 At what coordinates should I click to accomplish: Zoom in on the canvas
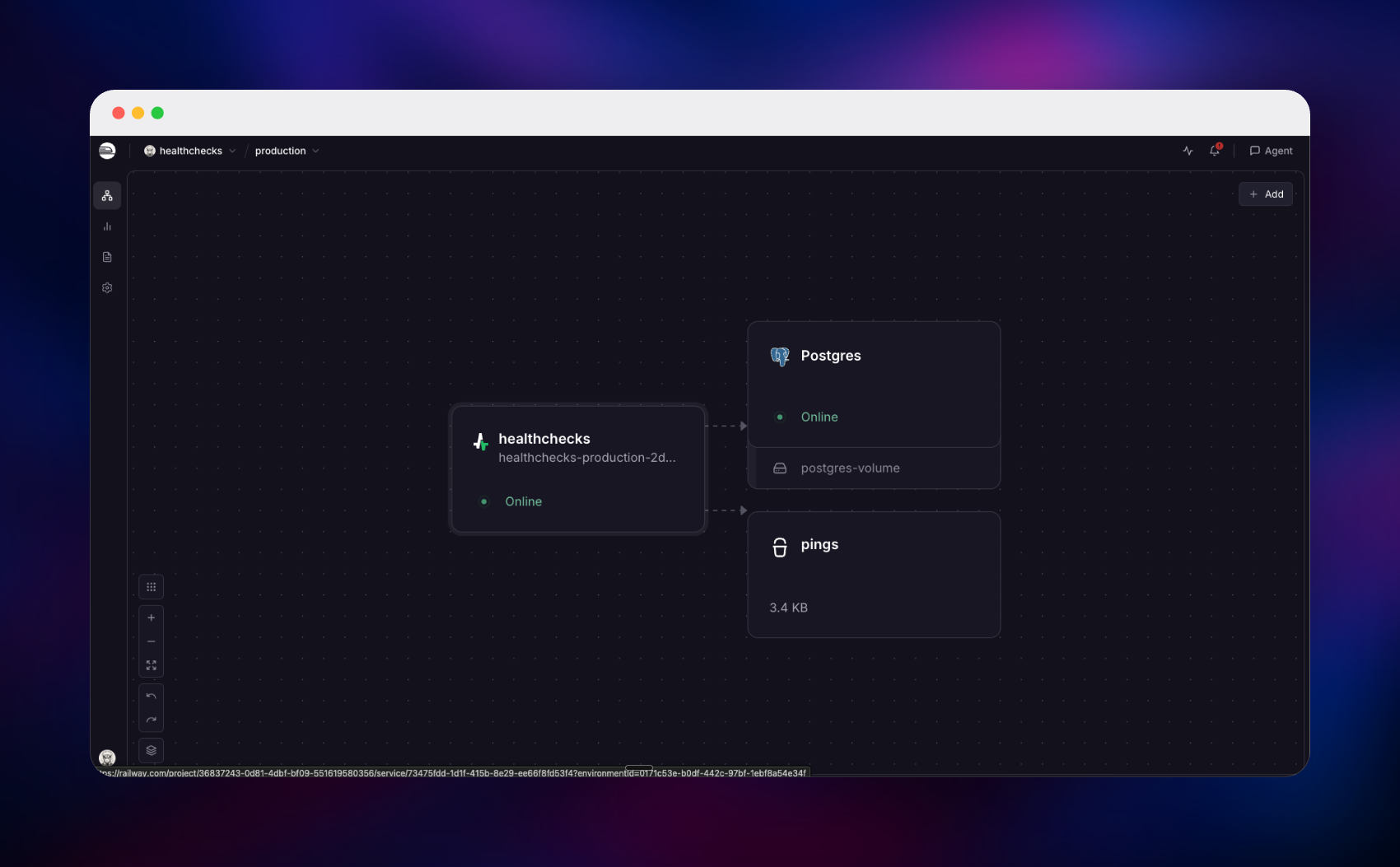(x=152, y=618)
